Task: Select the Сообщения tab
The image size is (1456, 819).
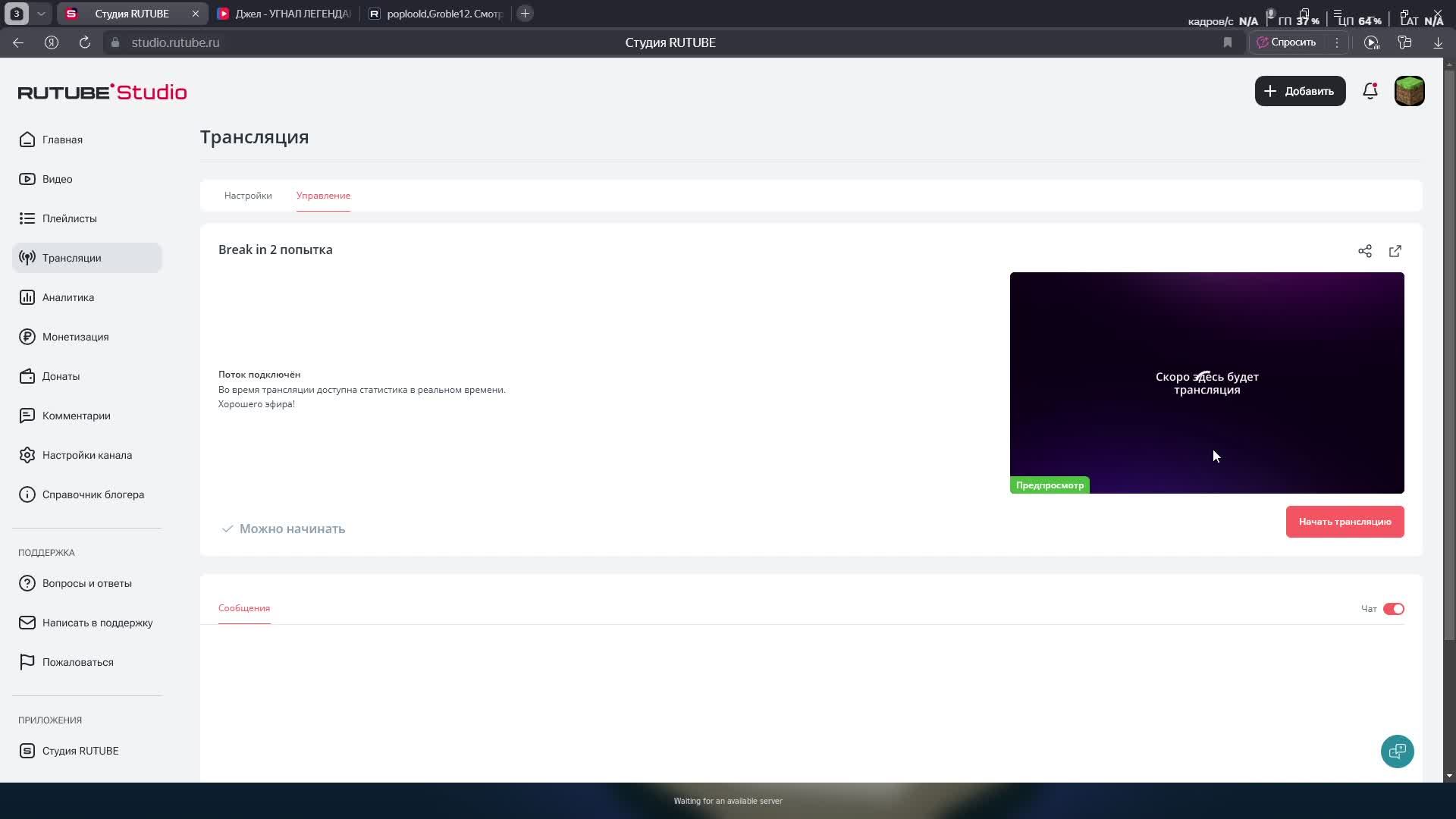Action: point(244,608)
